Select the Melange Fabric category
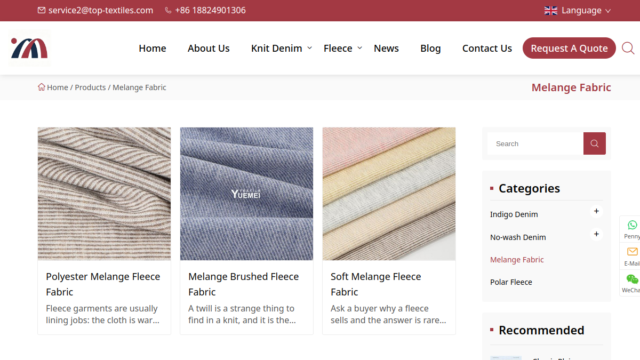 [517, 260]
